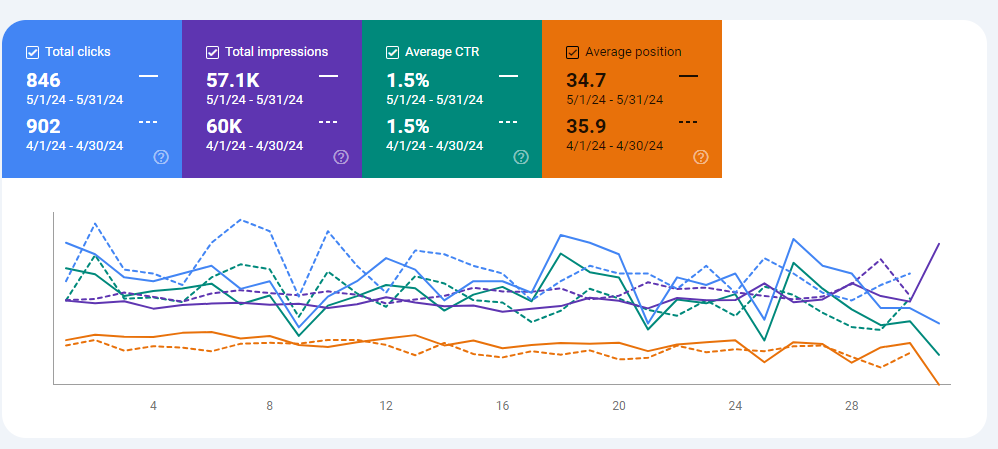Click help icon on Total impressions card
998x449 pixels.
(341, 157)
